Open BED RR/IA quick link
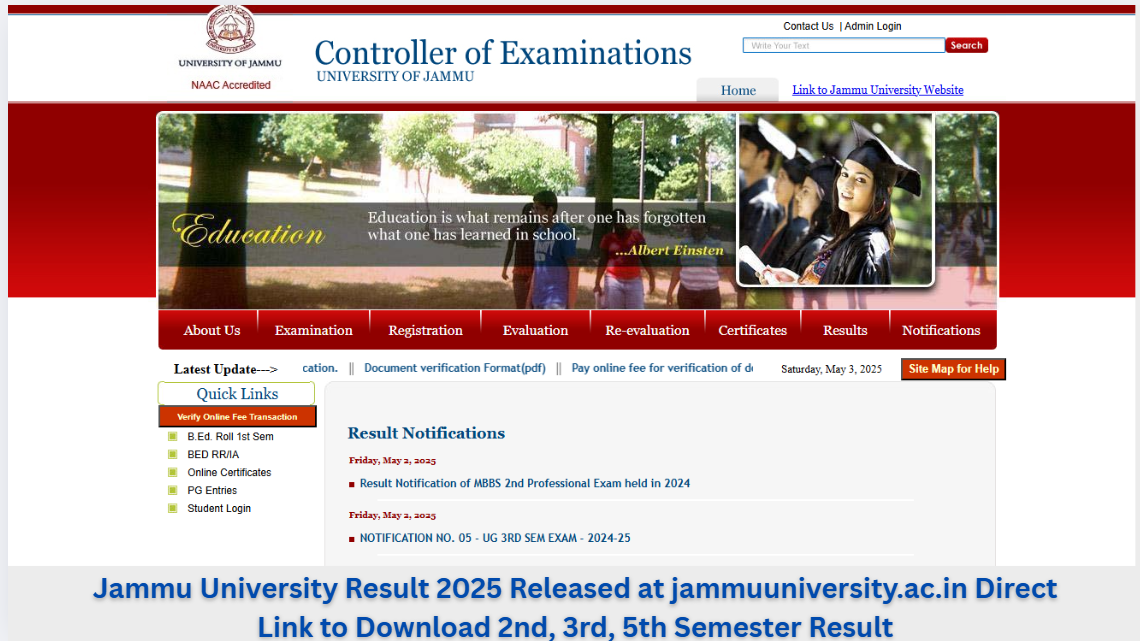1140x641 pixels. (213, 454)
